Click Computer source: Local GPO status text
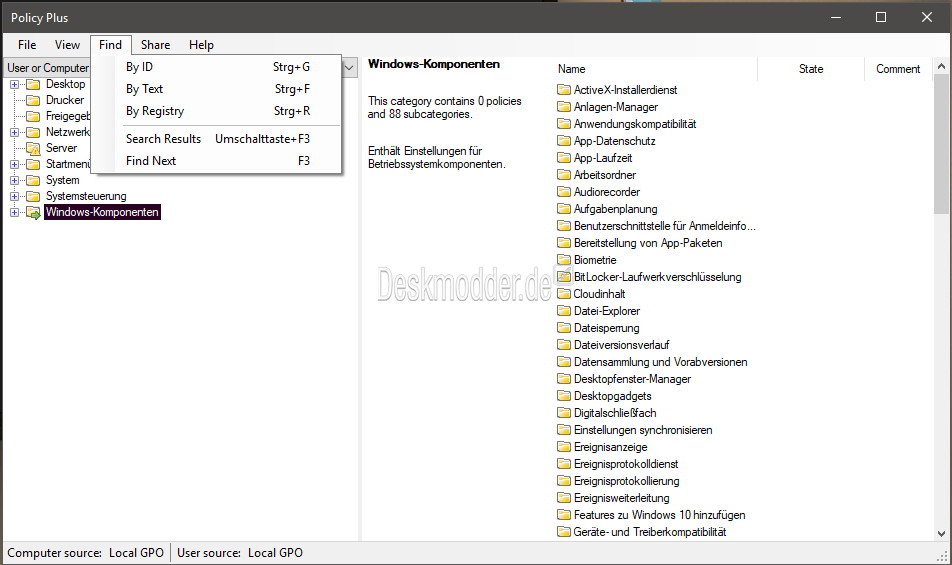The height and width of the screenshot is (565, 952). click(86, 553)
